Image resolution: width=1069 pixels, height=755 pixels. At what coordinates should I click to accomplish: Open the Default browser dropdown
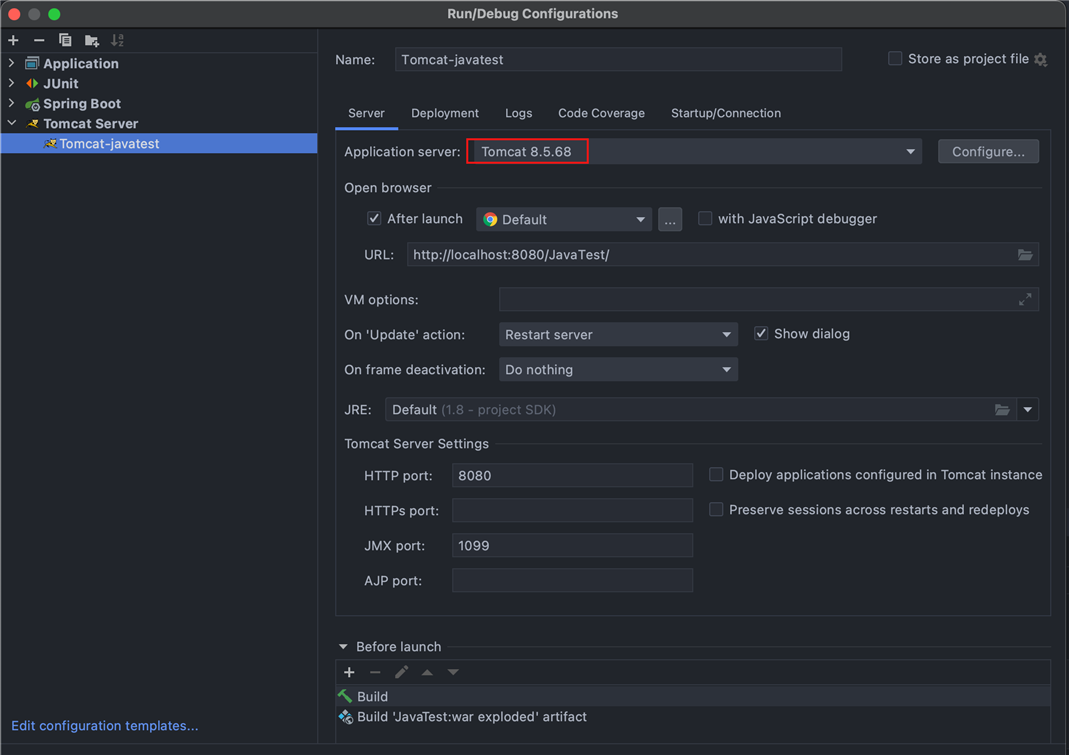point(564,220)
